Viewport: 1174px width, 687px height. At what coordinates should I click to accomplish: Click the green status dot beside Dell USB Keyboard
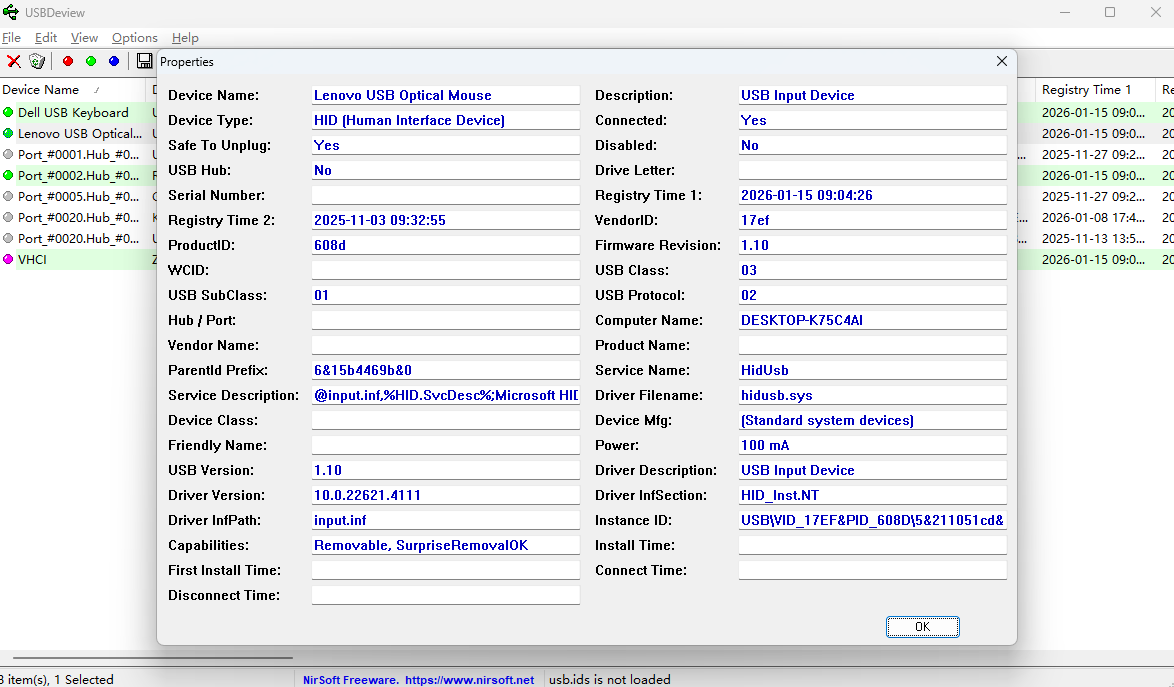click(8, 113)
